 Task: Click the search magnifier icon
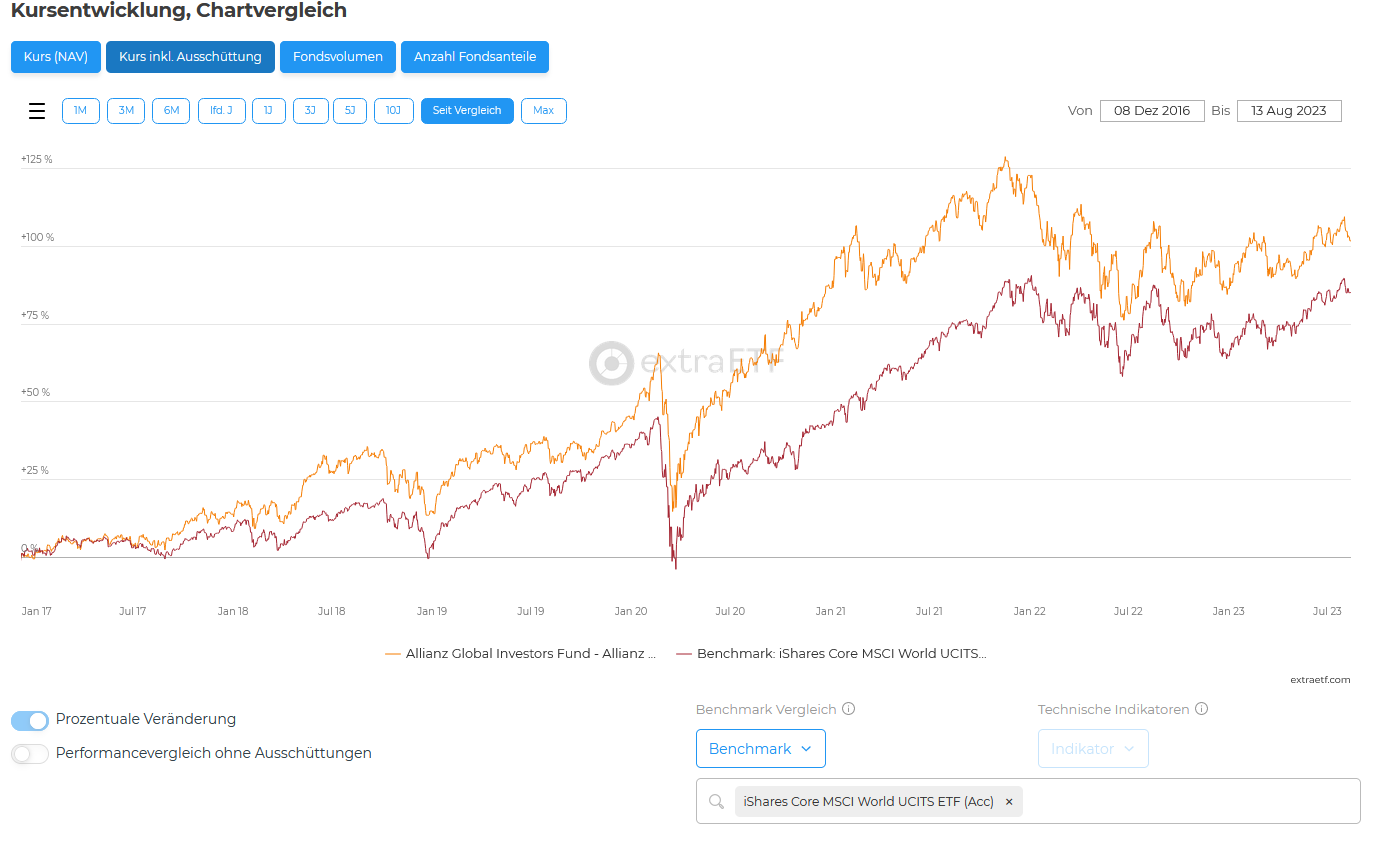[716, 802]
